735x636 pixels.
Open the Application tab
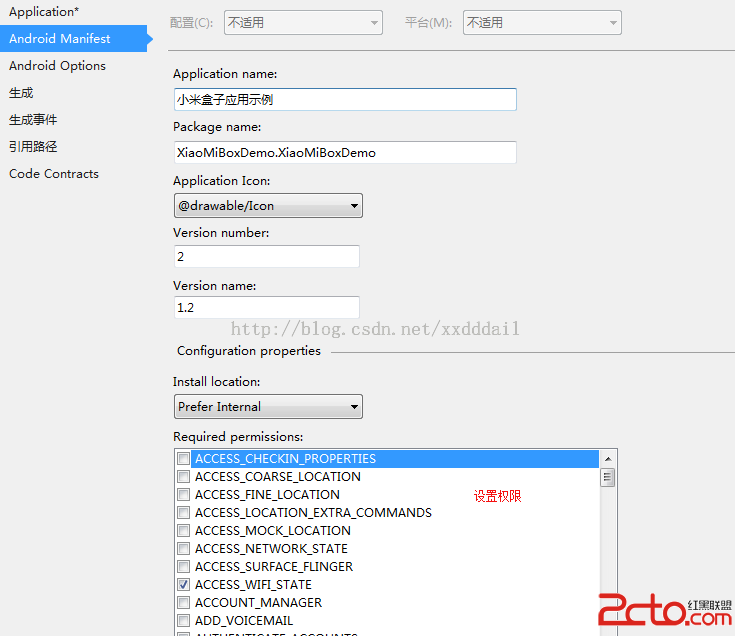click(44, 12)
